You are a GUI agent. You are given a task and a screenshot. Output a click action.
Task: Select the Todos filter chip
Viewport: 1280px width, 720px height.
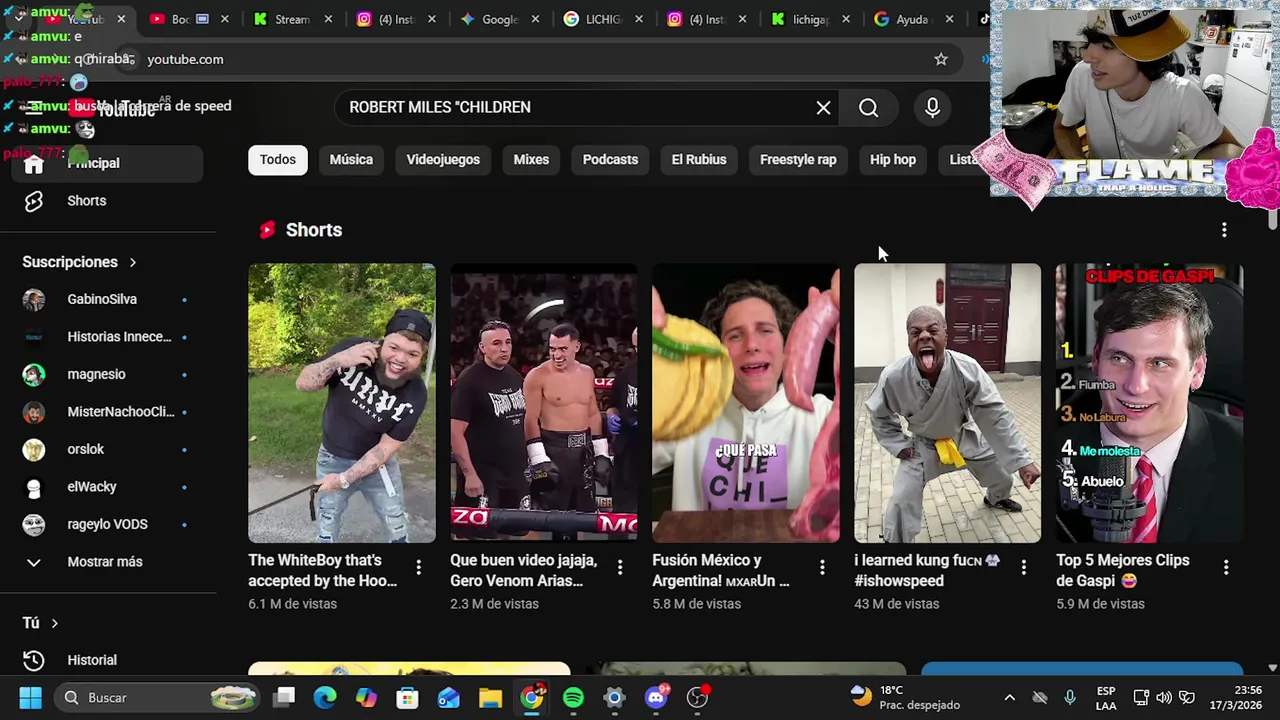coord(278,160)
